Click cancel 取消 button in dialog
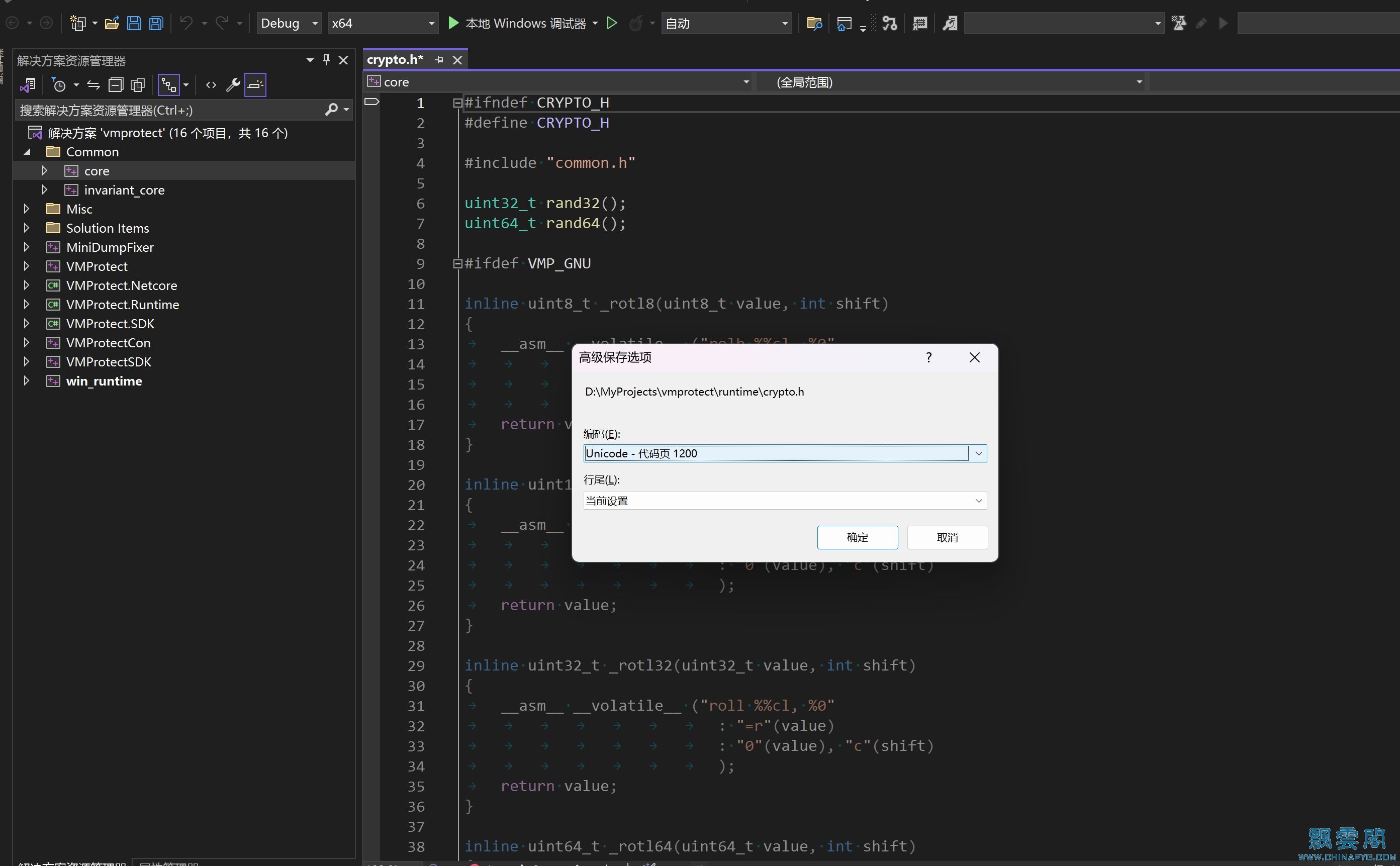Screen dimensions: 1400x866 pyautogui.click(x=946, y=536)
